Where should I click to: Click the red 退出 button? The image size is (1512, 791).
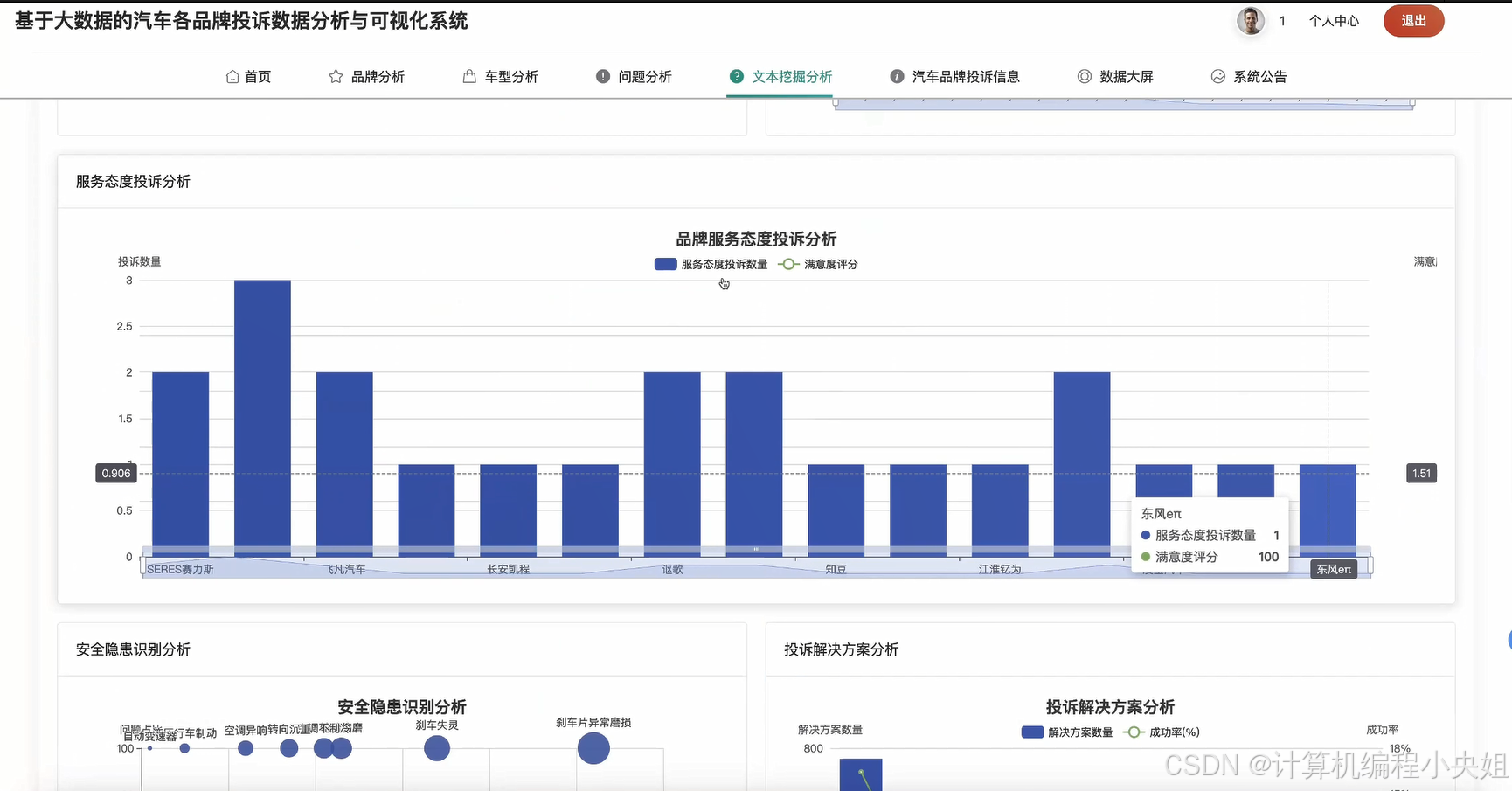click(x=1413, y=21)
